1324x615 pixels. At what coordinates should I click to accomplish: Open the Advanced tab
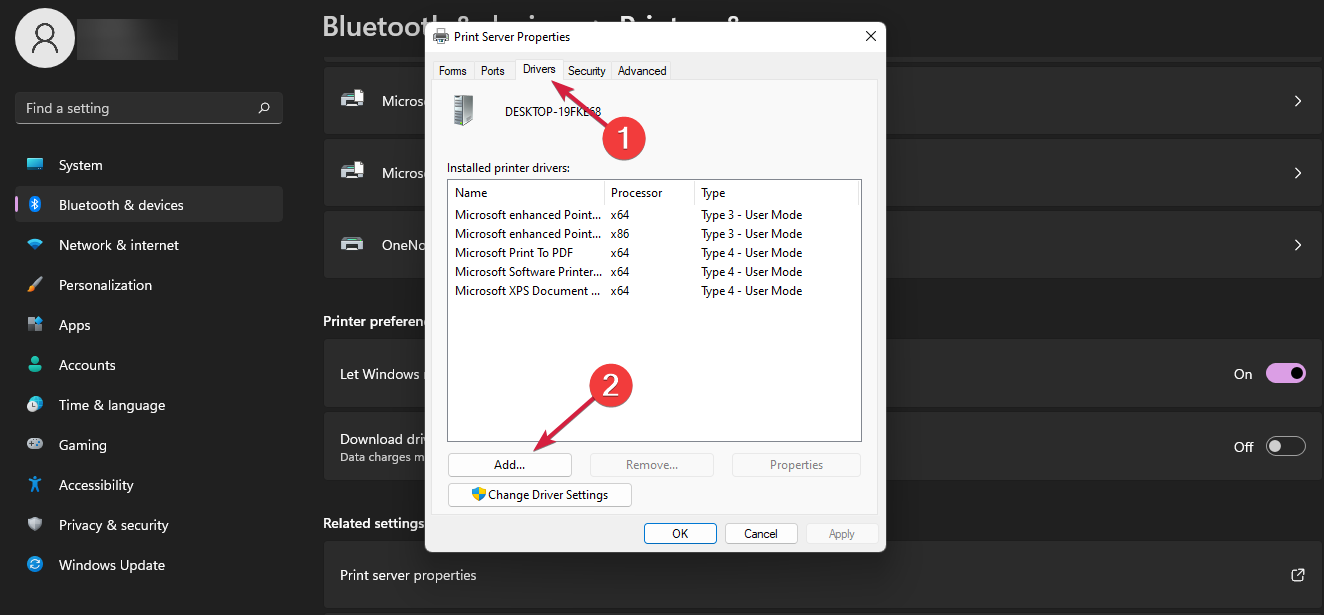coord(642,71)
